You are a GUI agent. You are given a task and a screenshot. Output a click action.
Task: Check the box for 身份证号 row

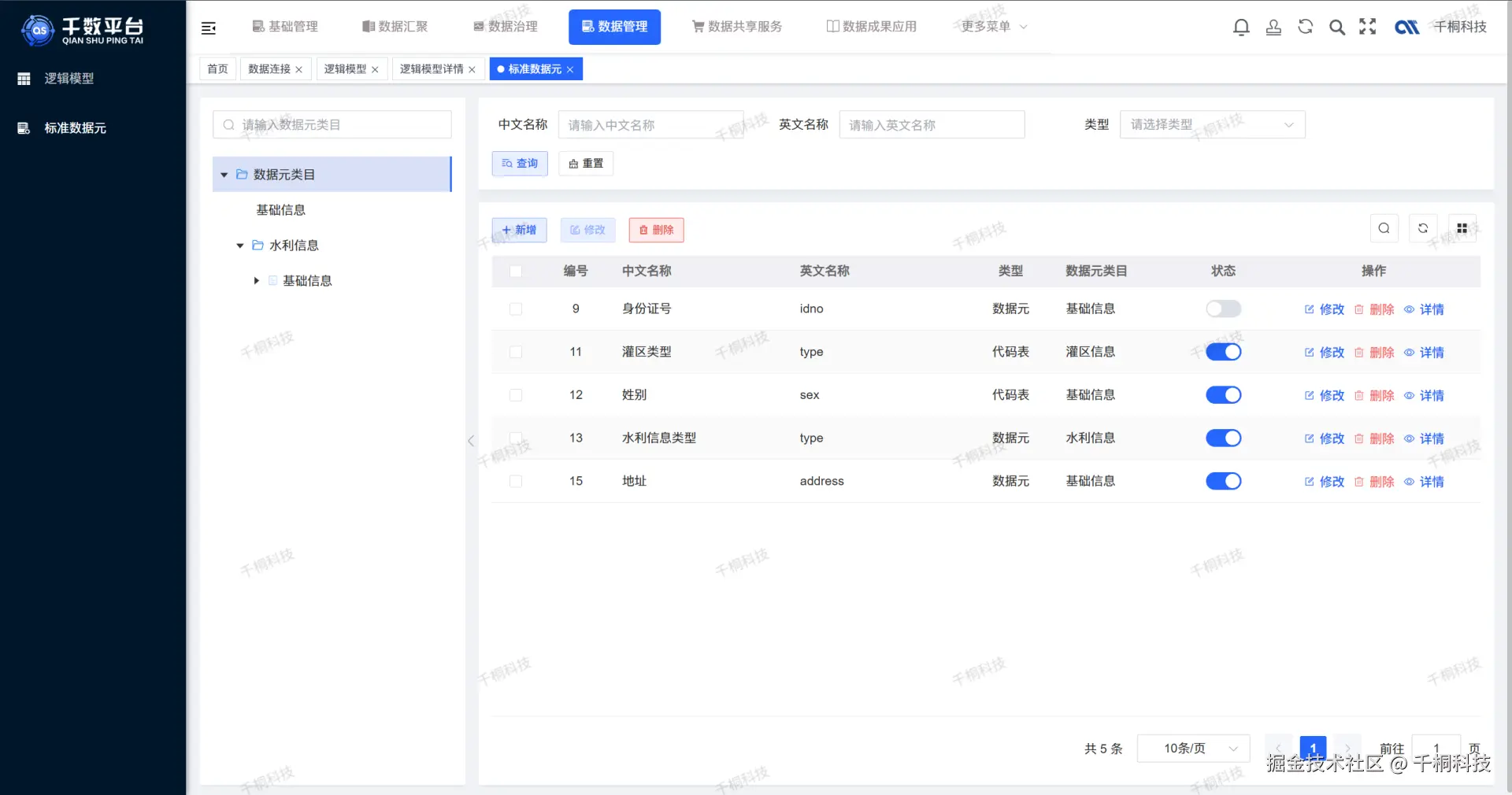click(x=516, y=309)
